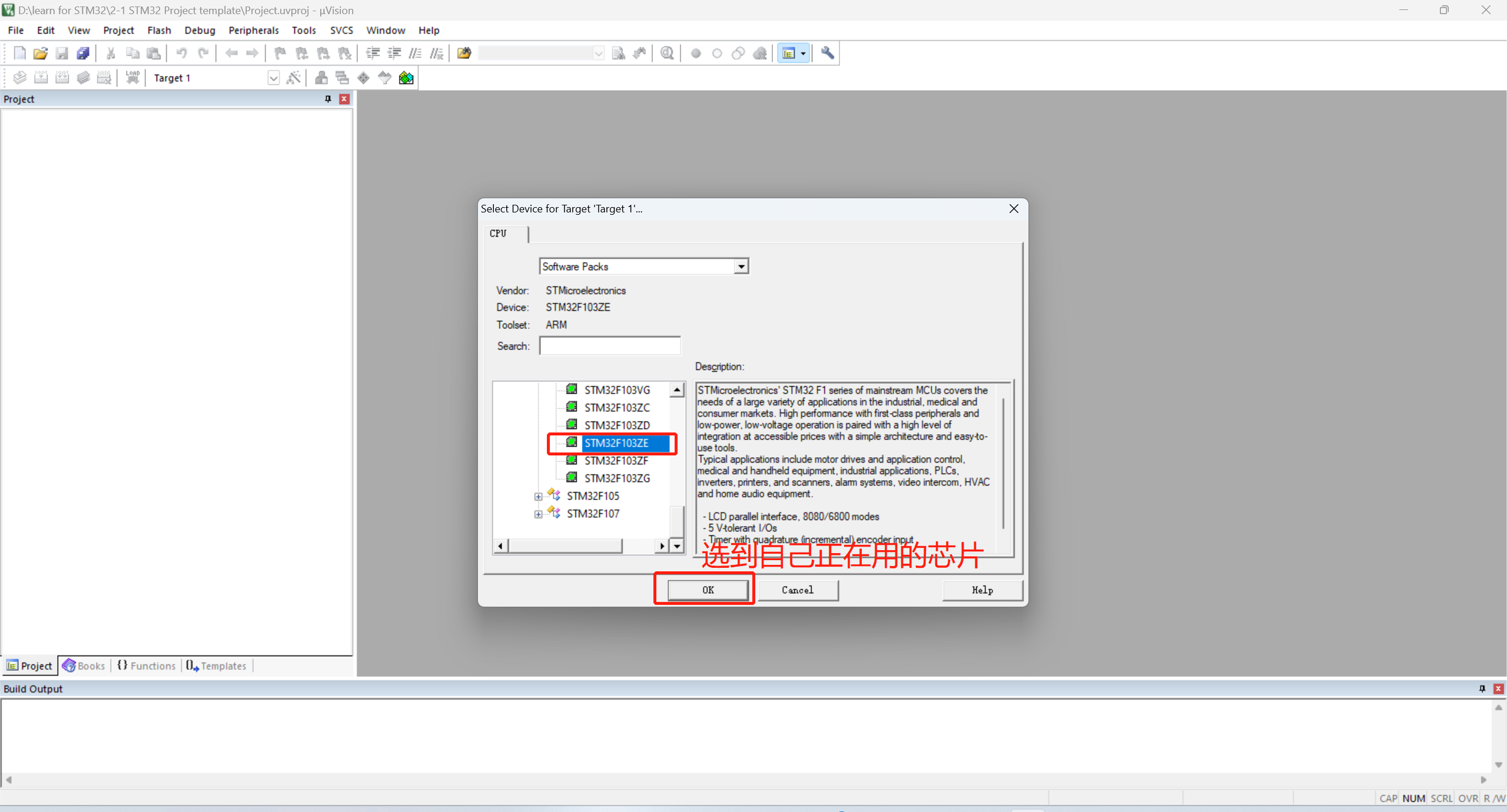Switch to the Books tab
Viewport: 1507px width, 812px height.
(84, 665)
